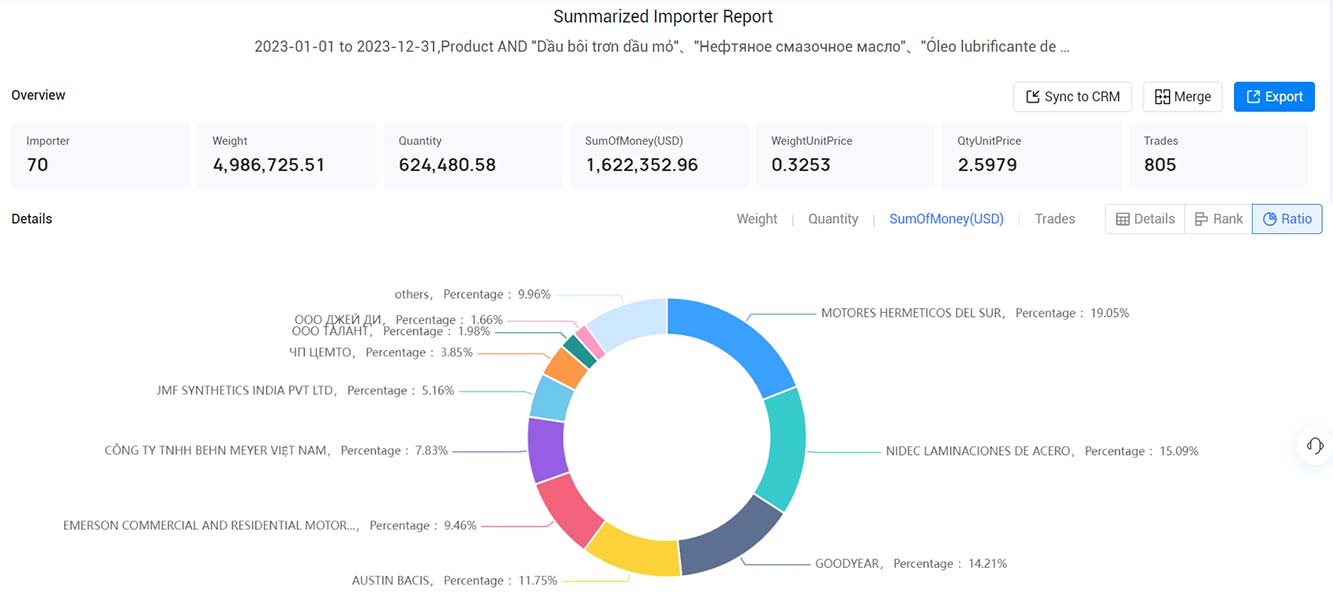The height and width of the screenshot is (600, 1333).
Task: Click the ООО ТАЛАНТ 1.98% label
Action: 391,331
